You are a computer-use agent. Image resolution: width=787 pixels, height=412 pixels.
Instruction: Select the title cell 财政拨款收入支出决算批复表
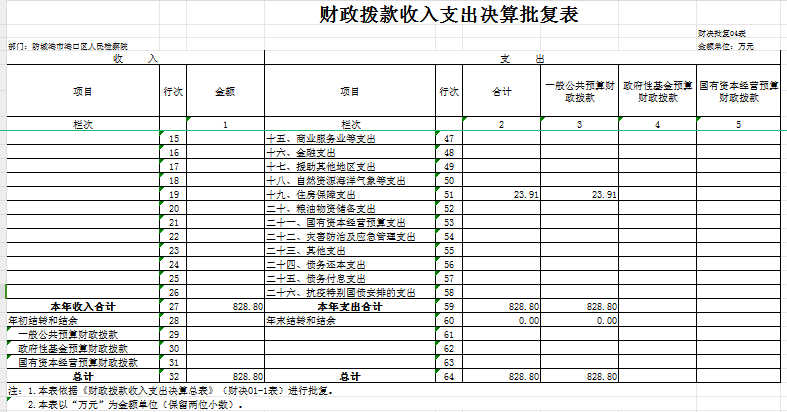(449, 14)
